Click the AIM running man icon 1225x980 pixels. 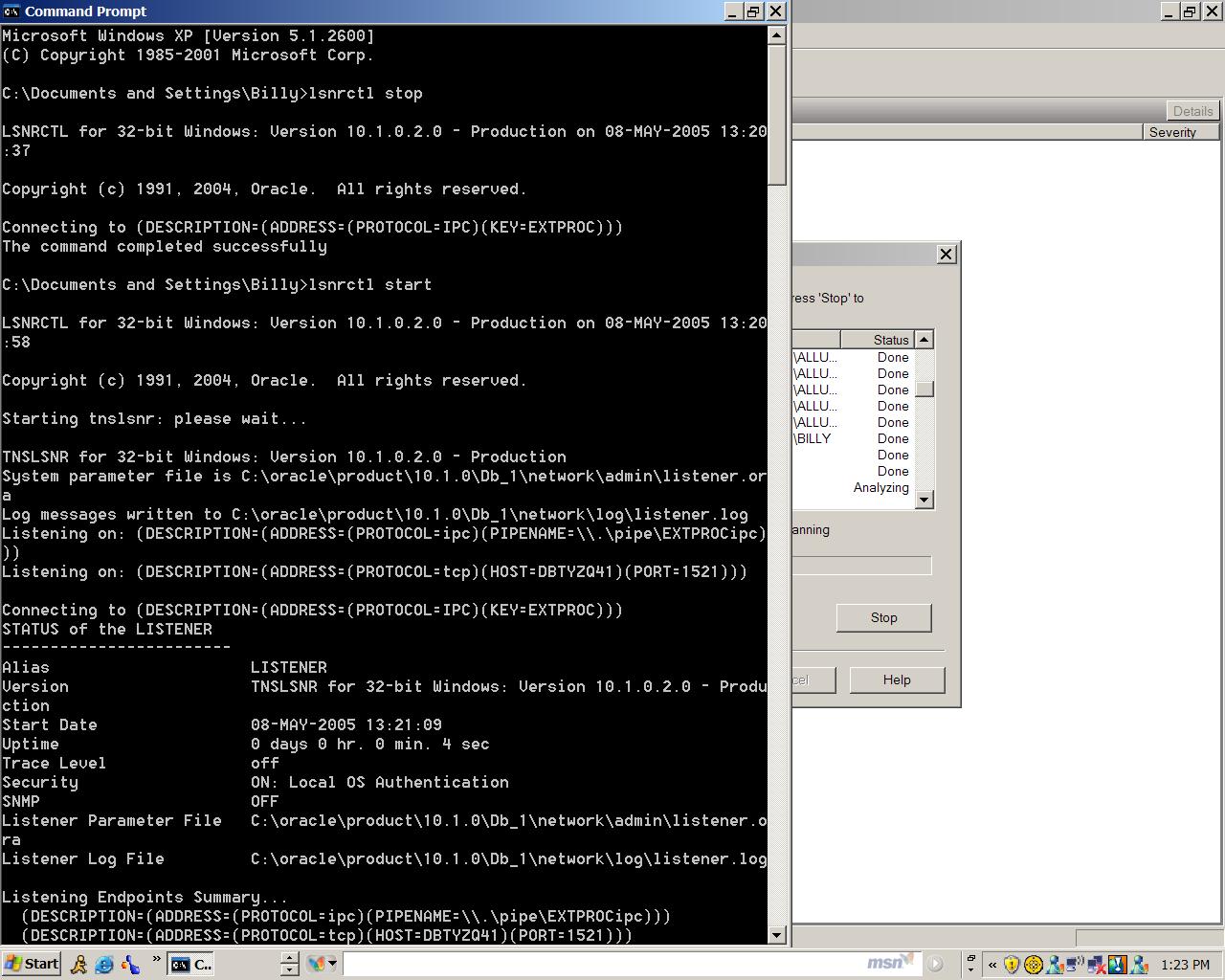coord(79,965)
